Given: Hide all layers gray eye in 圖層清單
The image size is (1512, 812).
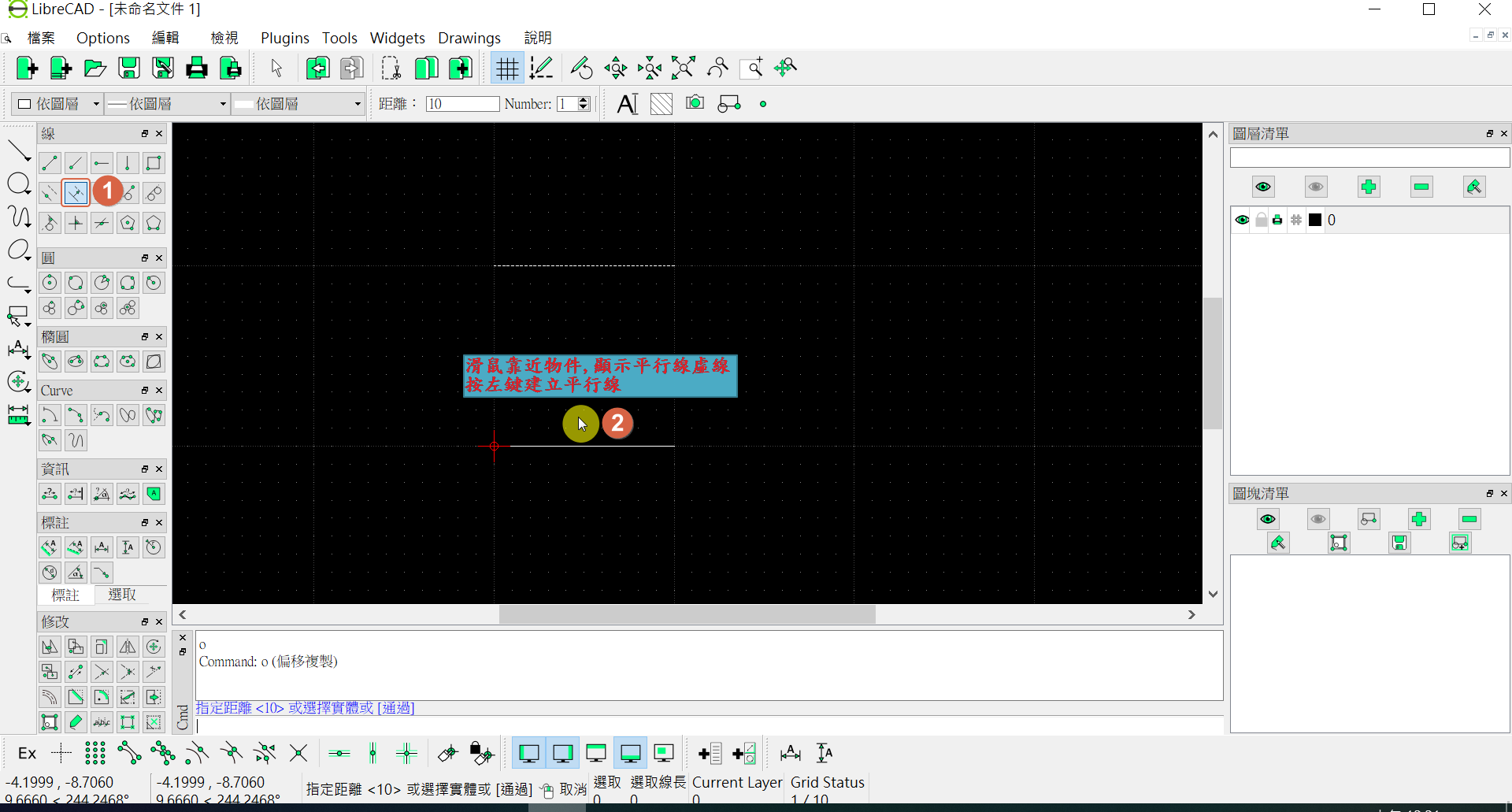Looking at the screenshot, I should click(x=1316, y=187).
